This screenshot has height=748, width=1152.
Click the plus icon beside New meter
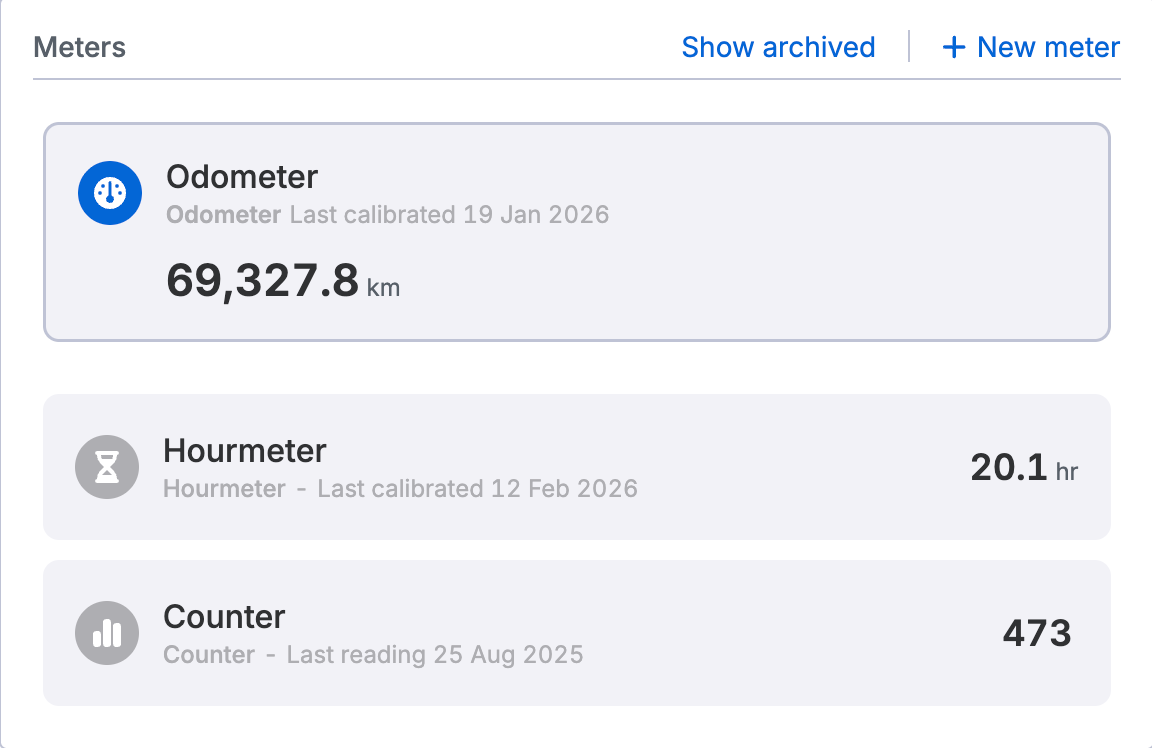tap(954, 47)
